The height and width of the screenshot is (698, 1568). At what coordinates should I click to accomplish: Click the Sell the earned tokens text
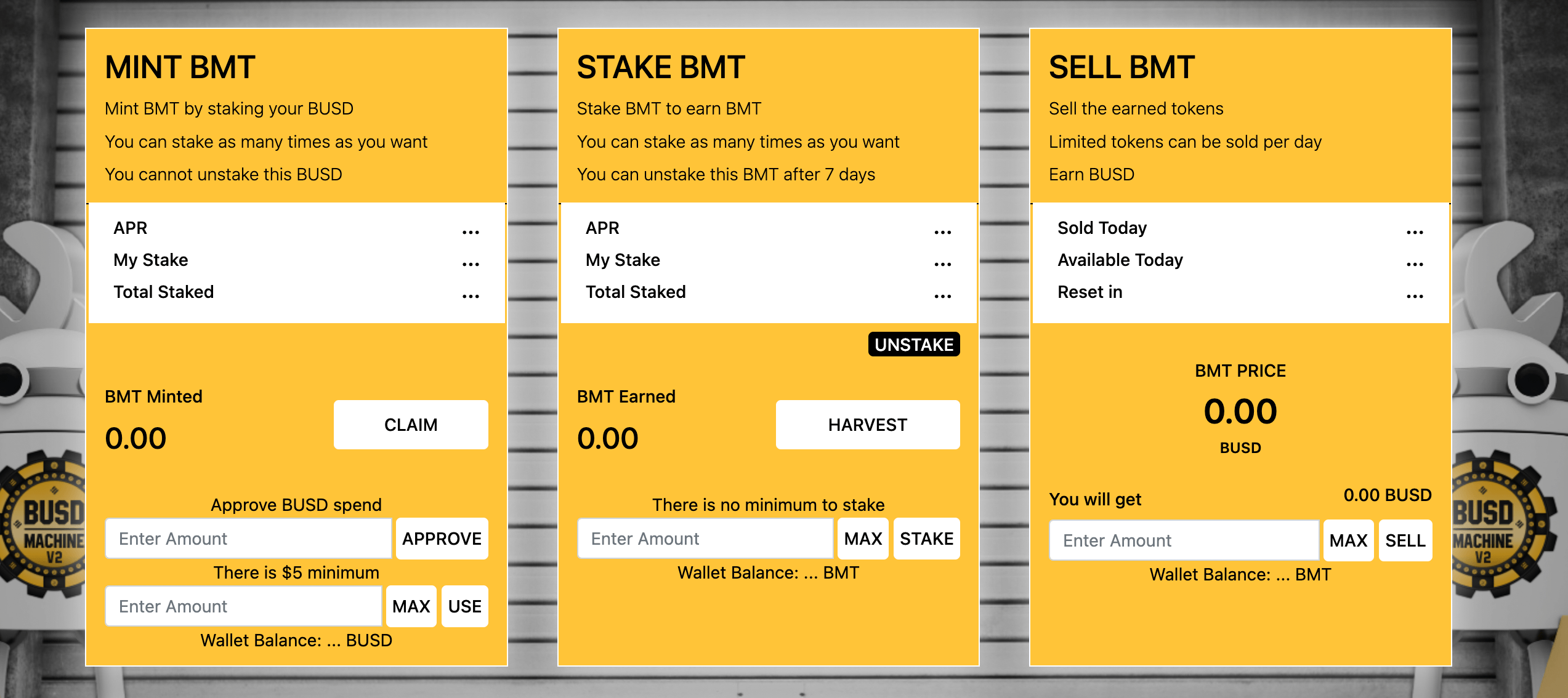(1136, 108)
